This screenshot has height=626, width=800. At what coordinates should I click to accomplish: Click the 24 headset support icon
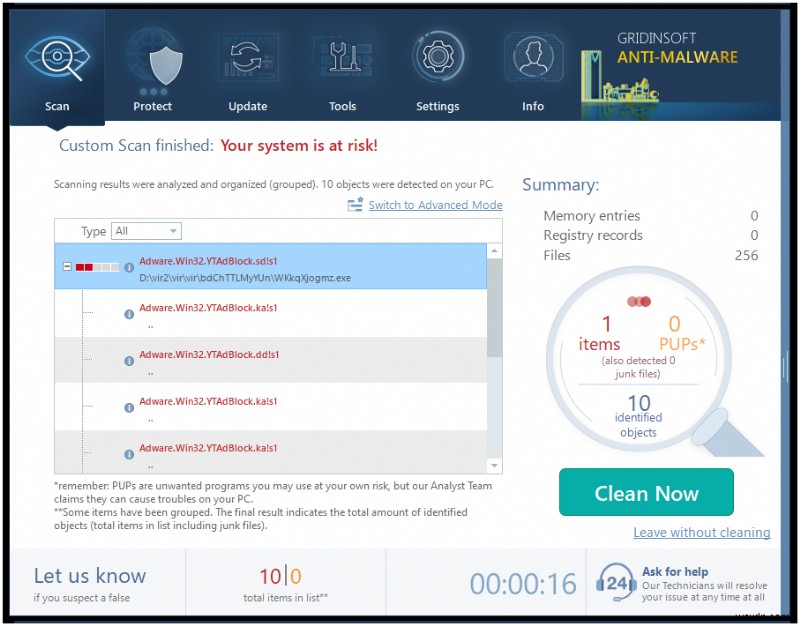tap(616, 581)
